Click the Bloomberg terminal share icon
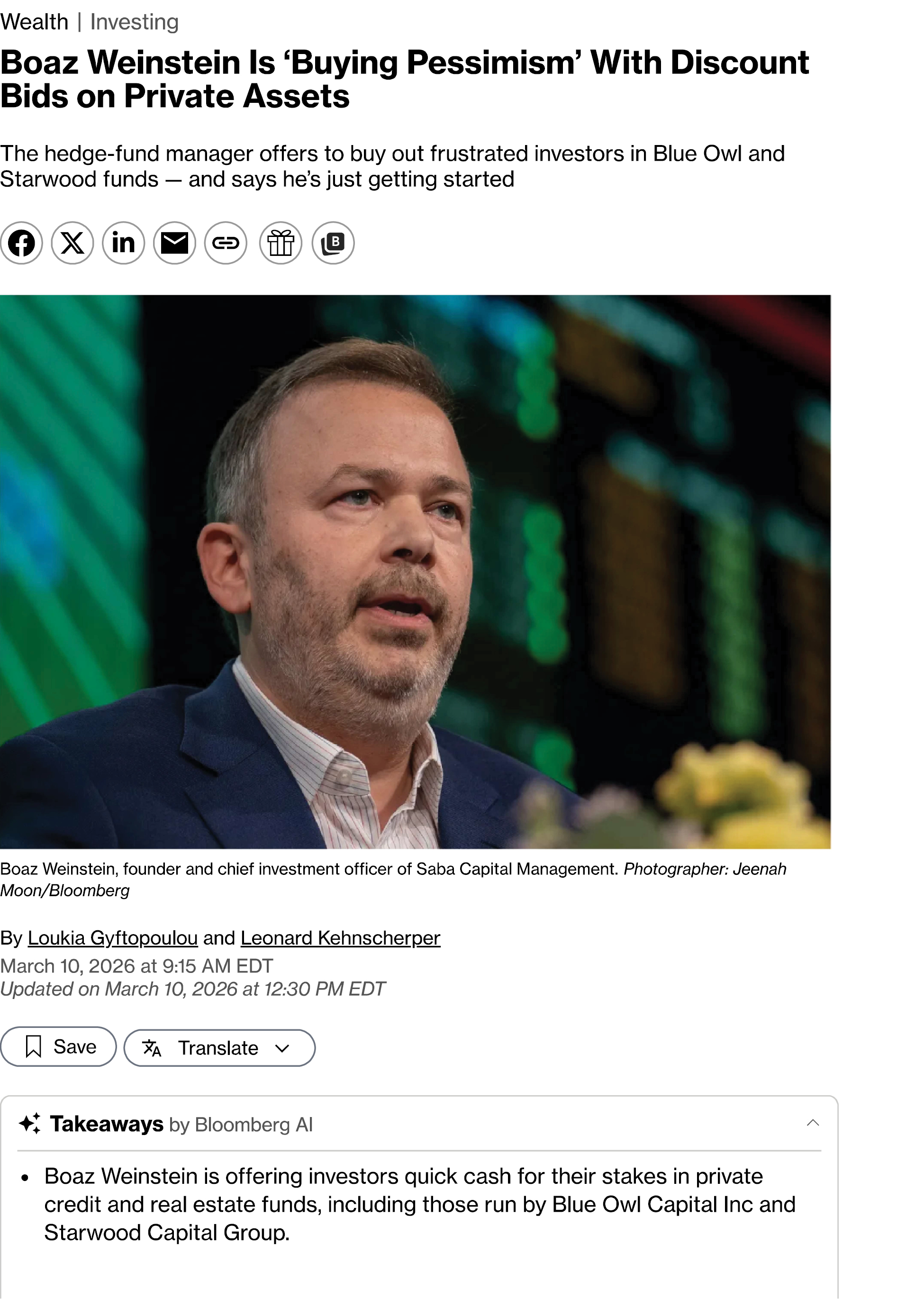The image size is (924, 1299). point(334,244)
